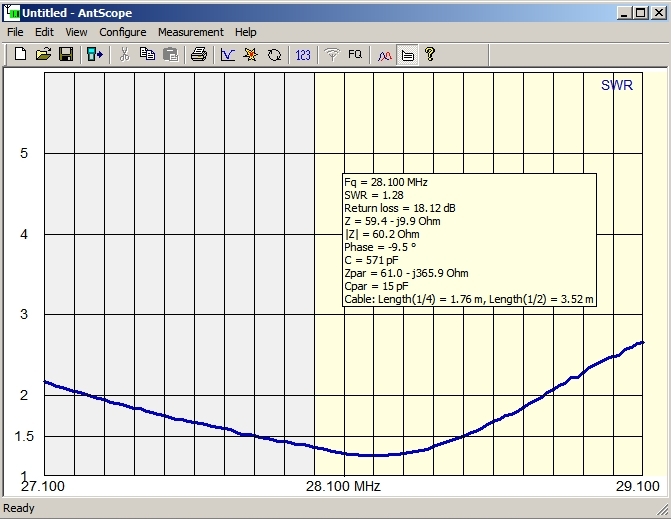Click the circular-arrows continuous scan icon
Image resolution: width=671 pixels, height=519 pixels.
(x=274, y=54)
